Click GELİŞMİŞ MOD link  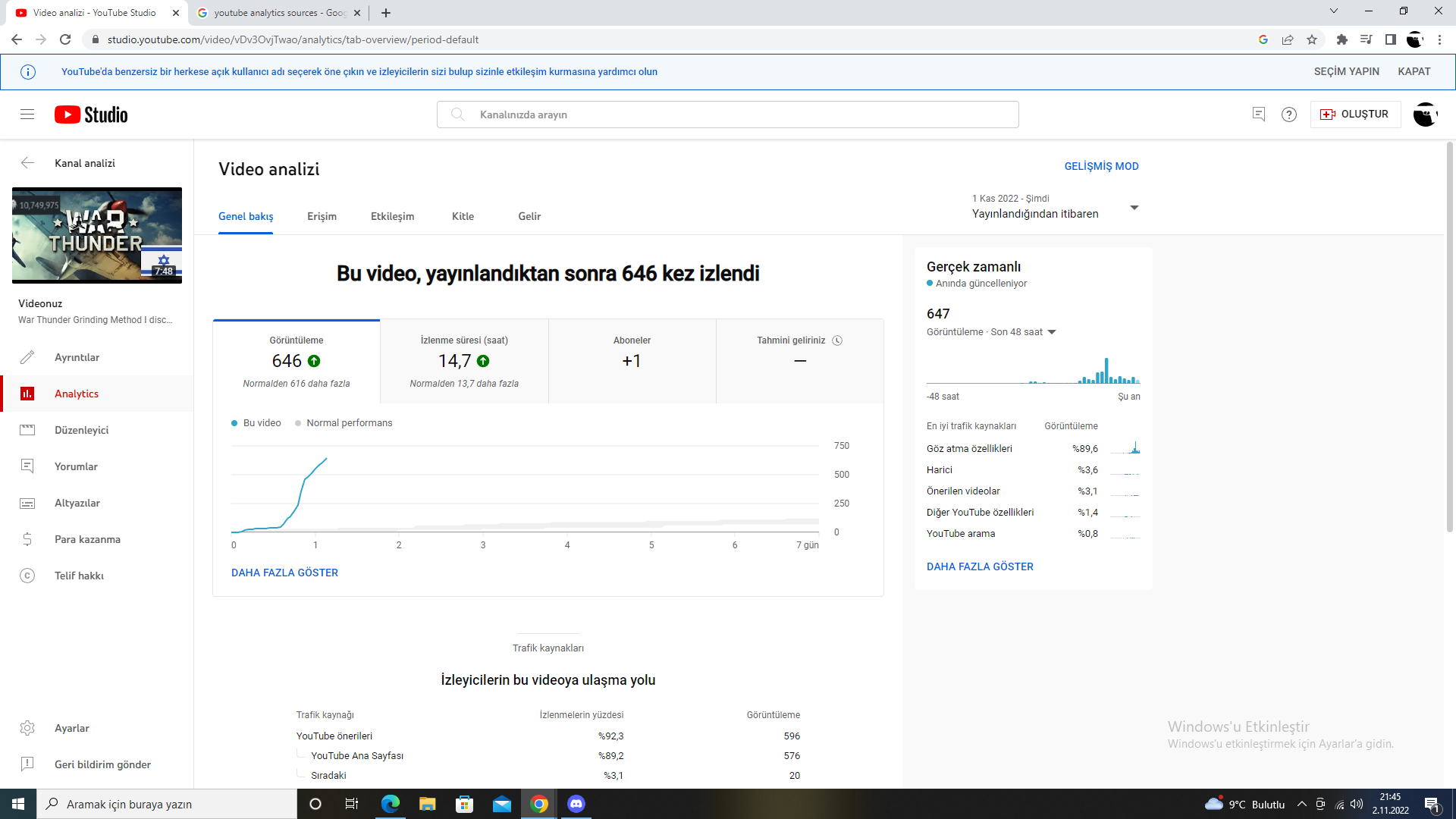tap(1101, 166)
